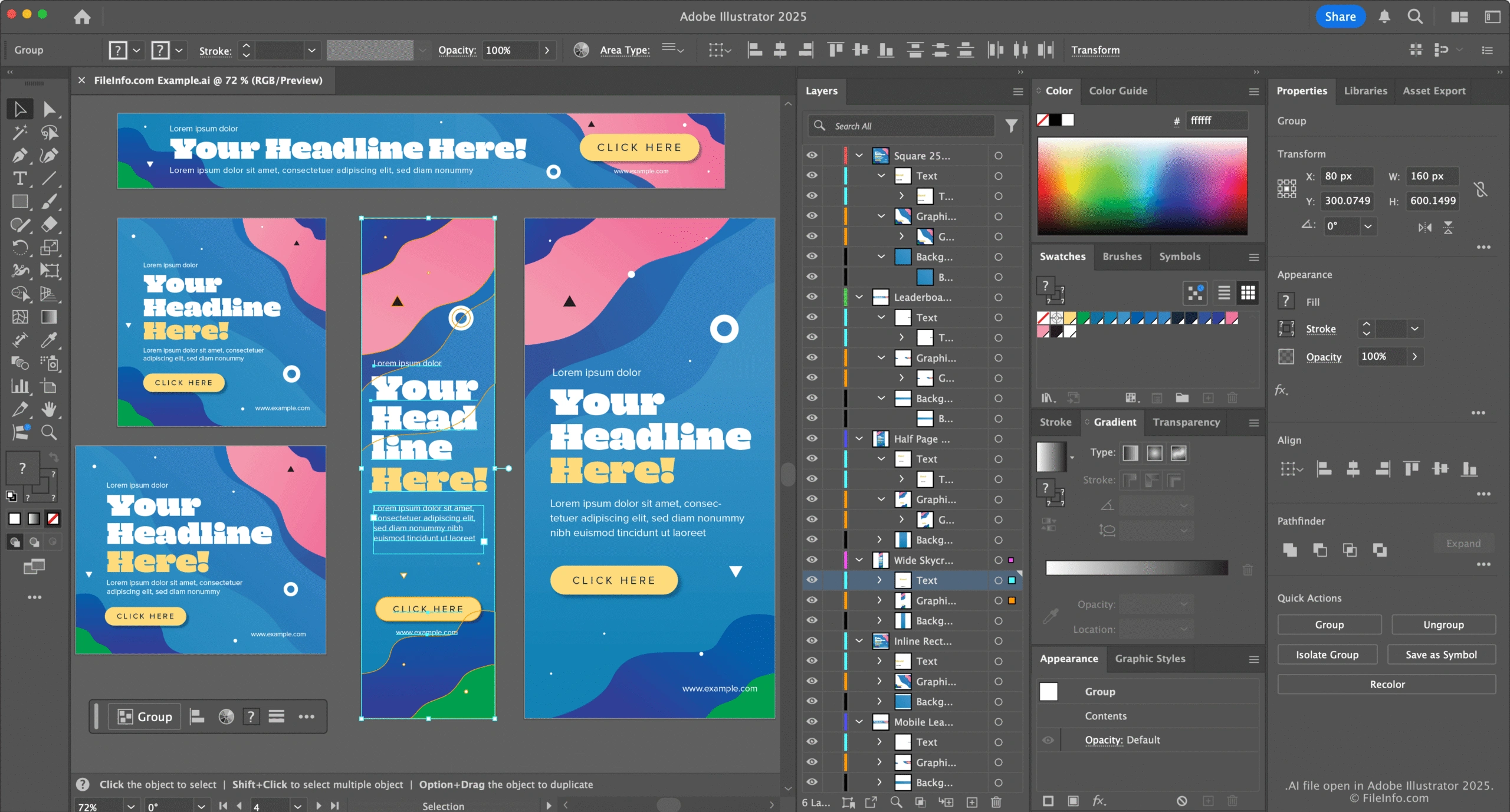Collapse the Leaderboard layer group

point(859,297)
